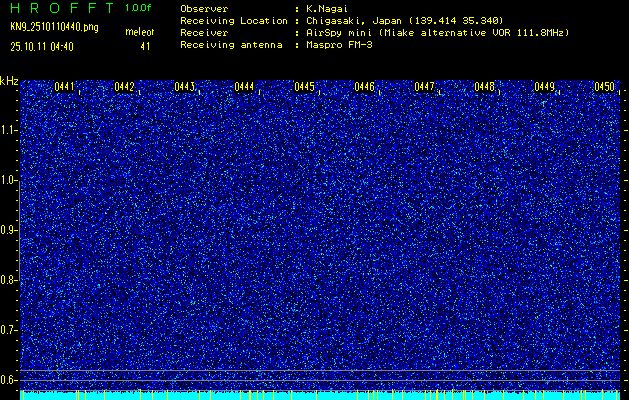Click the 0448 time marker
Image resolution: width=629 pixels, height=400 pixels.
[485, 87]
